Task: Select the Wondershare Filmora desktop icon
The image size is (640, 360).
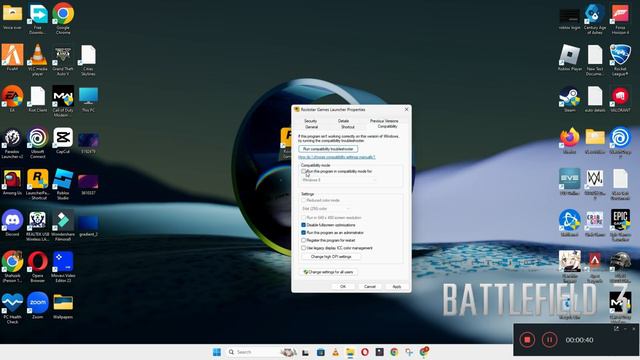Action: click(63, 225)
